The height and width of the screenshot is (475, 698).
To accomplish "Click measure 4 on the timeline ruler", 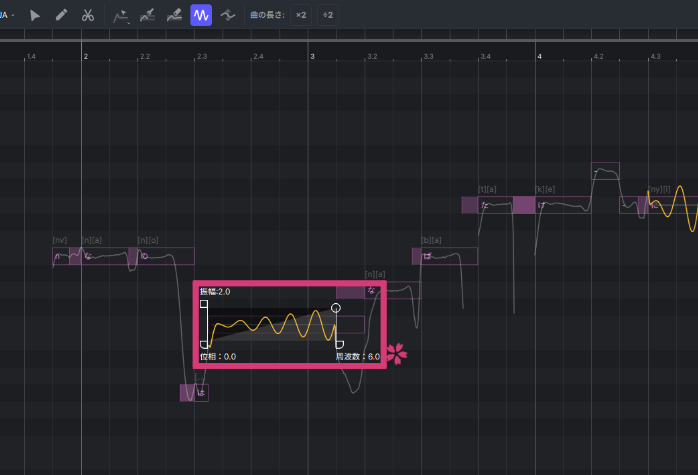I will [539, 57].
